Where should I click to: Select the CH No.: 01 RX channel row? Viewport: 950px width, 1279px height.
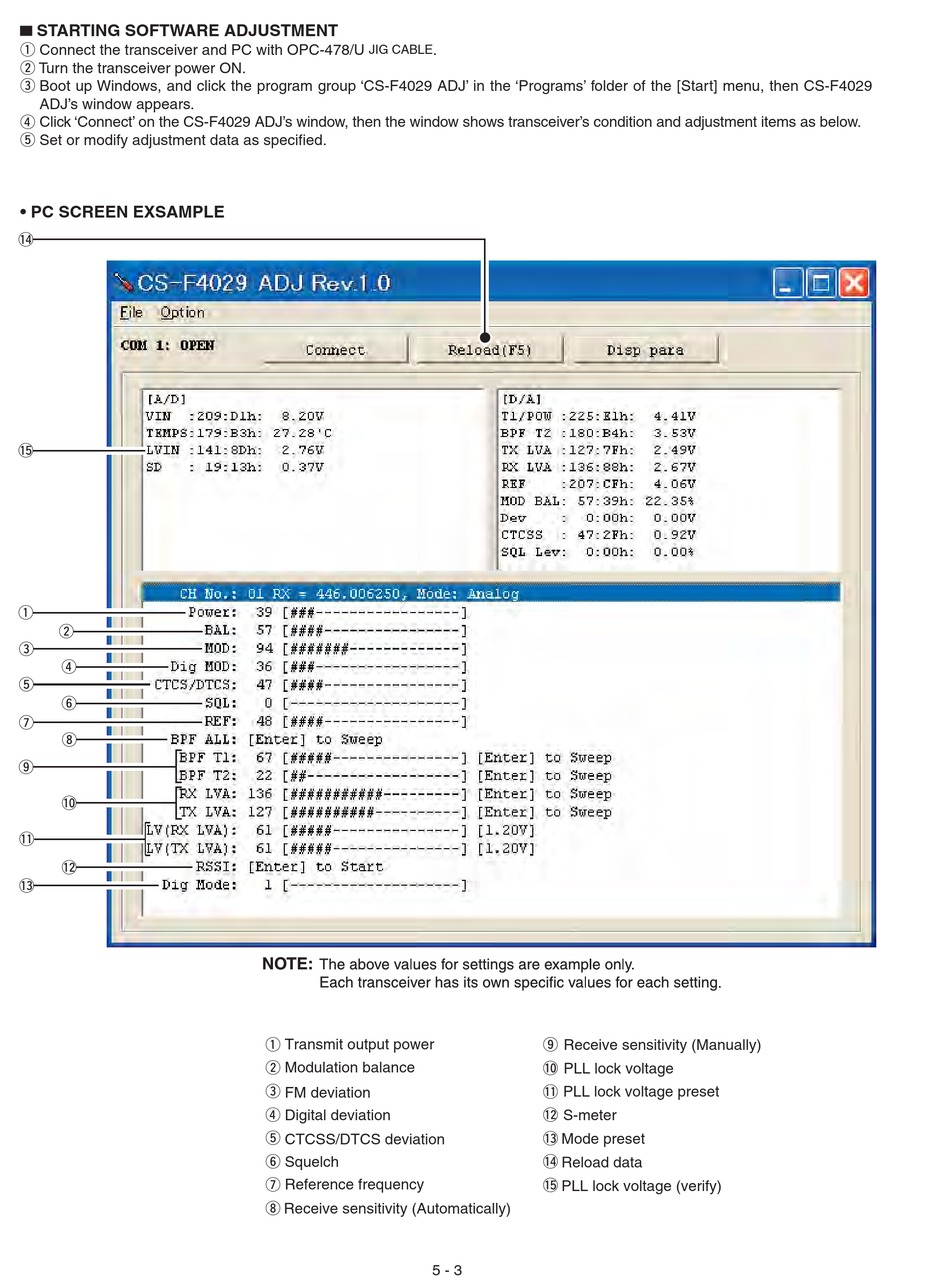point(490,593)
